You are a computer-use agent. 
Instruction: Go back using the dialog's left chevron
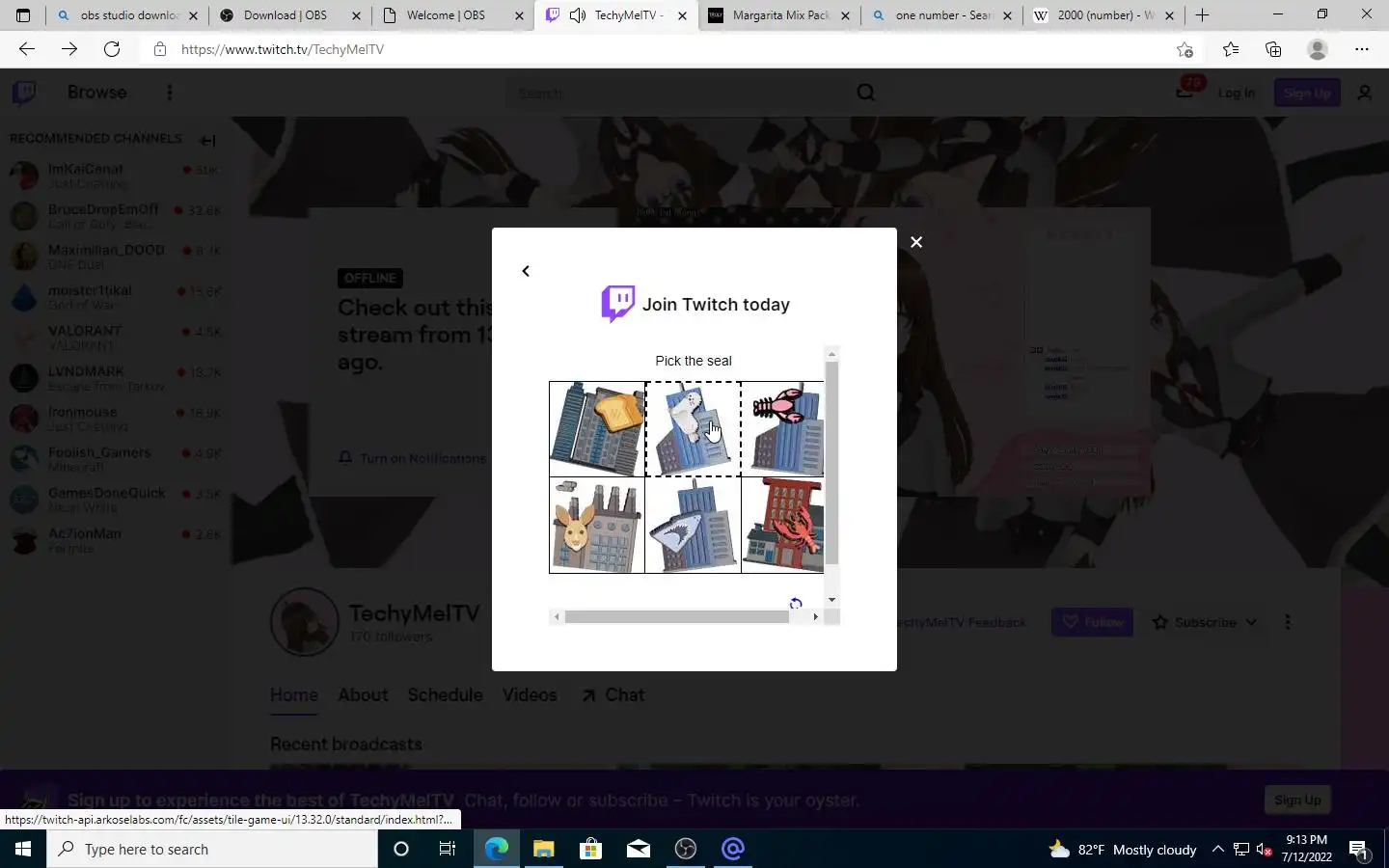pyautogui.click(x=526, y=271)
